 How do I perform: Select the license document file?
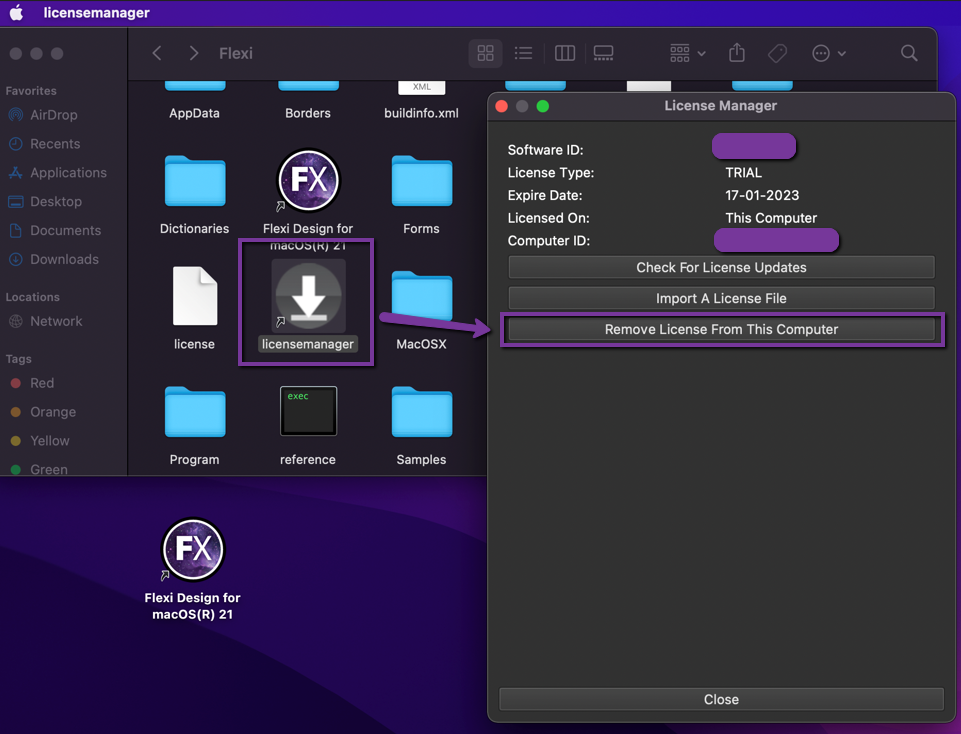(195, 297)
